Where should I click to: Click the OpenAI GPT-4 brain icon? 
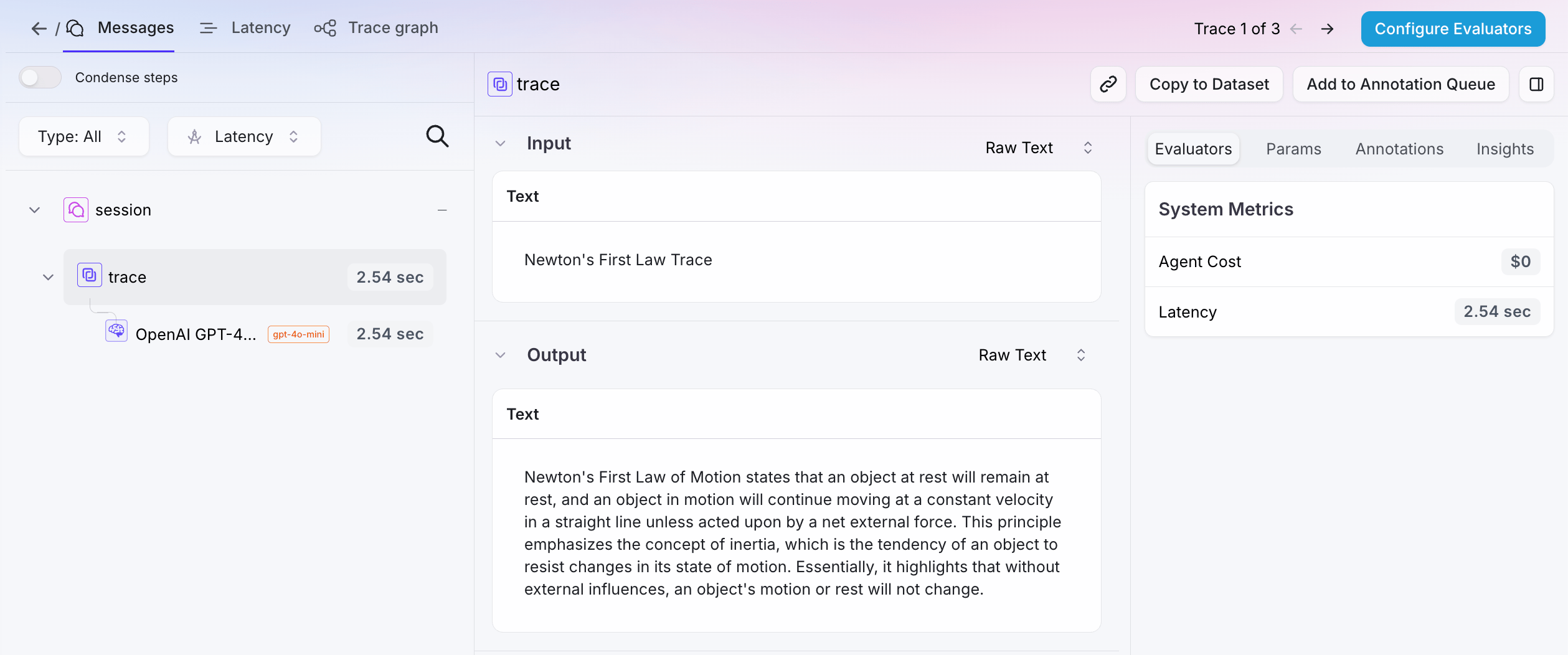click(116, 331)
